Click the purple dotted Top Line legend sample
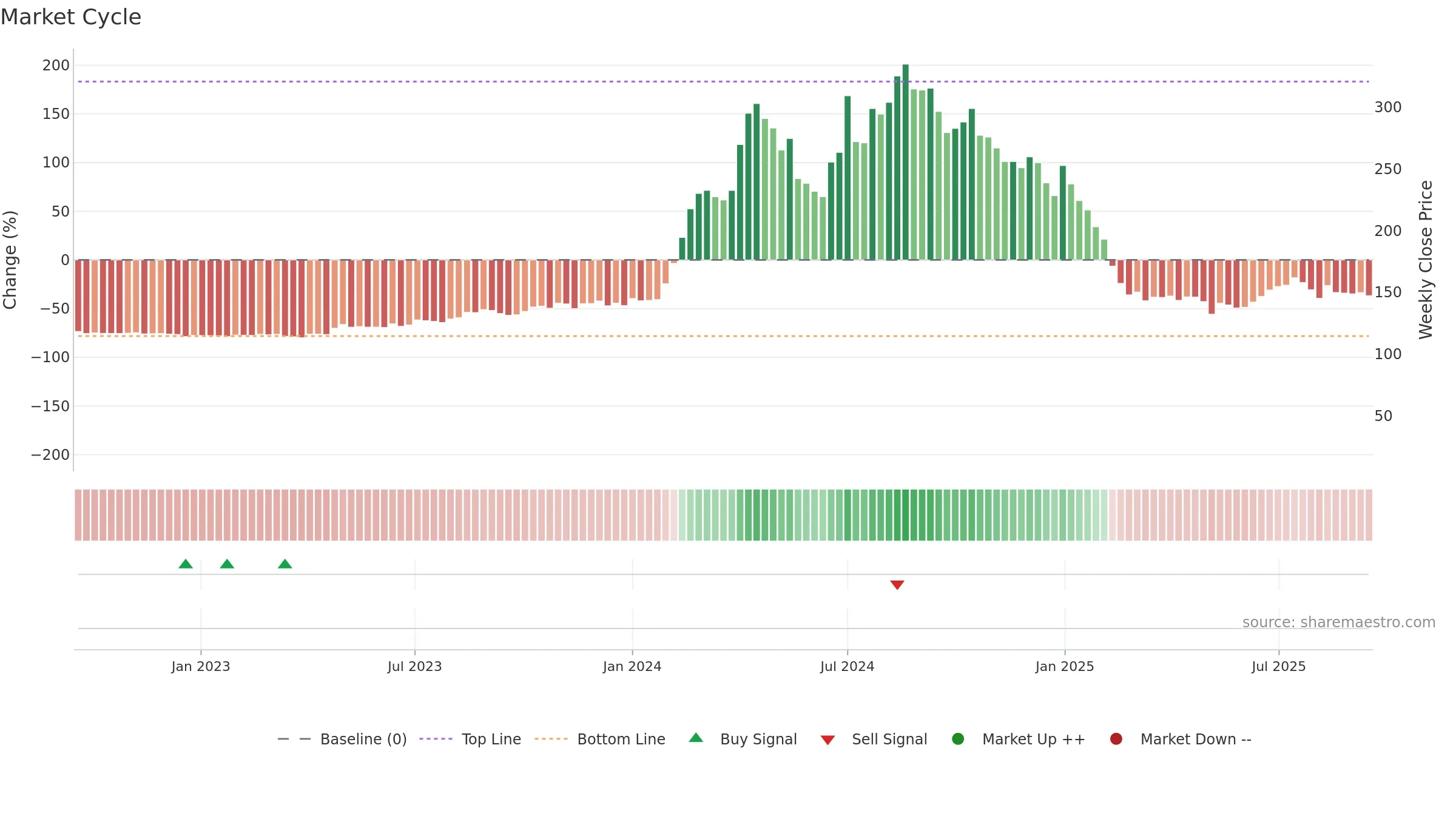Image resolution: width=1456 pixels, height=819 pixels. tap(436, 739)
